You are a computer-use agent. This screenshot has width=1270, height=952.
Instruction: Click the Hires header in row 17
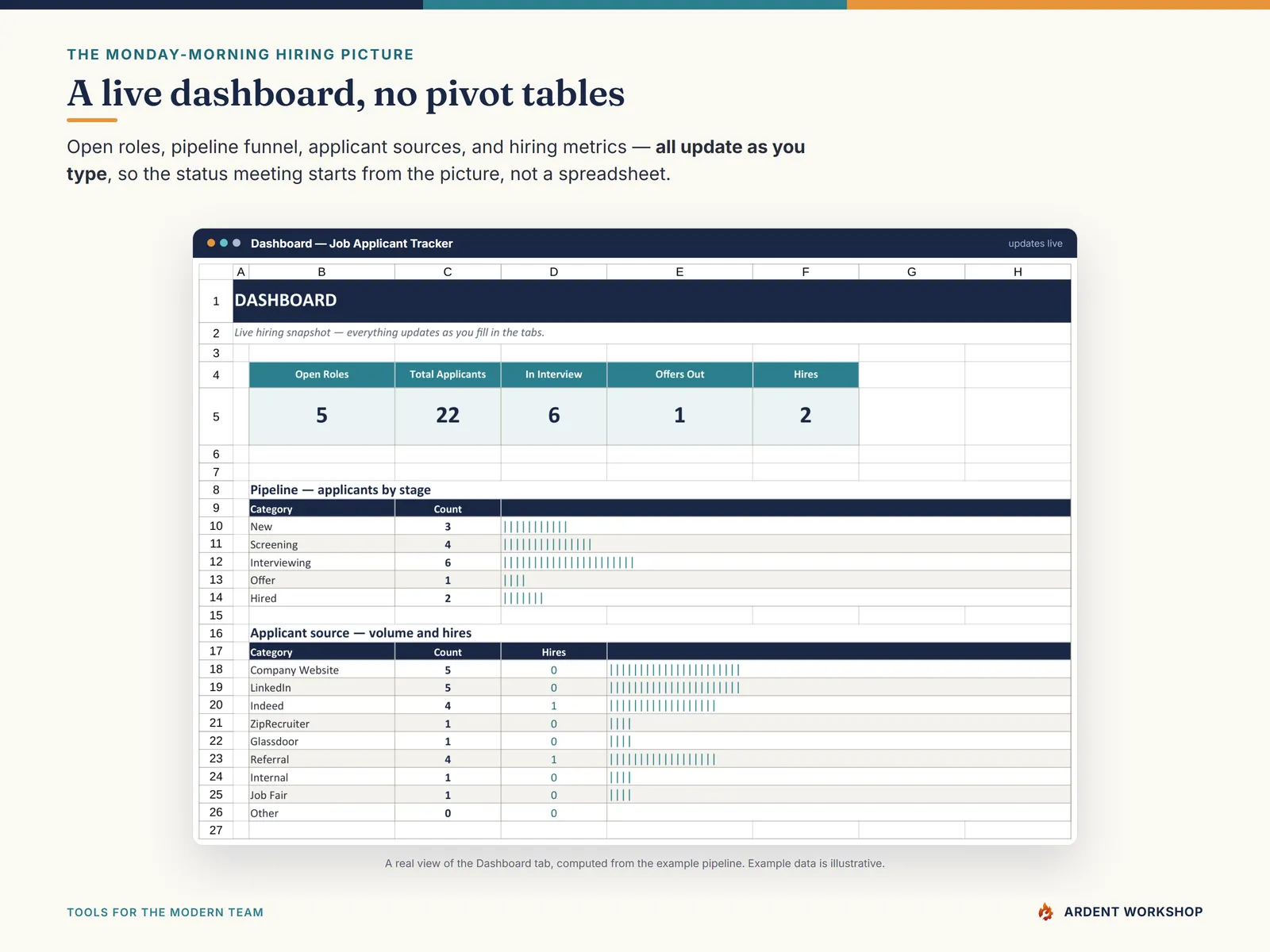pos(554,652)
